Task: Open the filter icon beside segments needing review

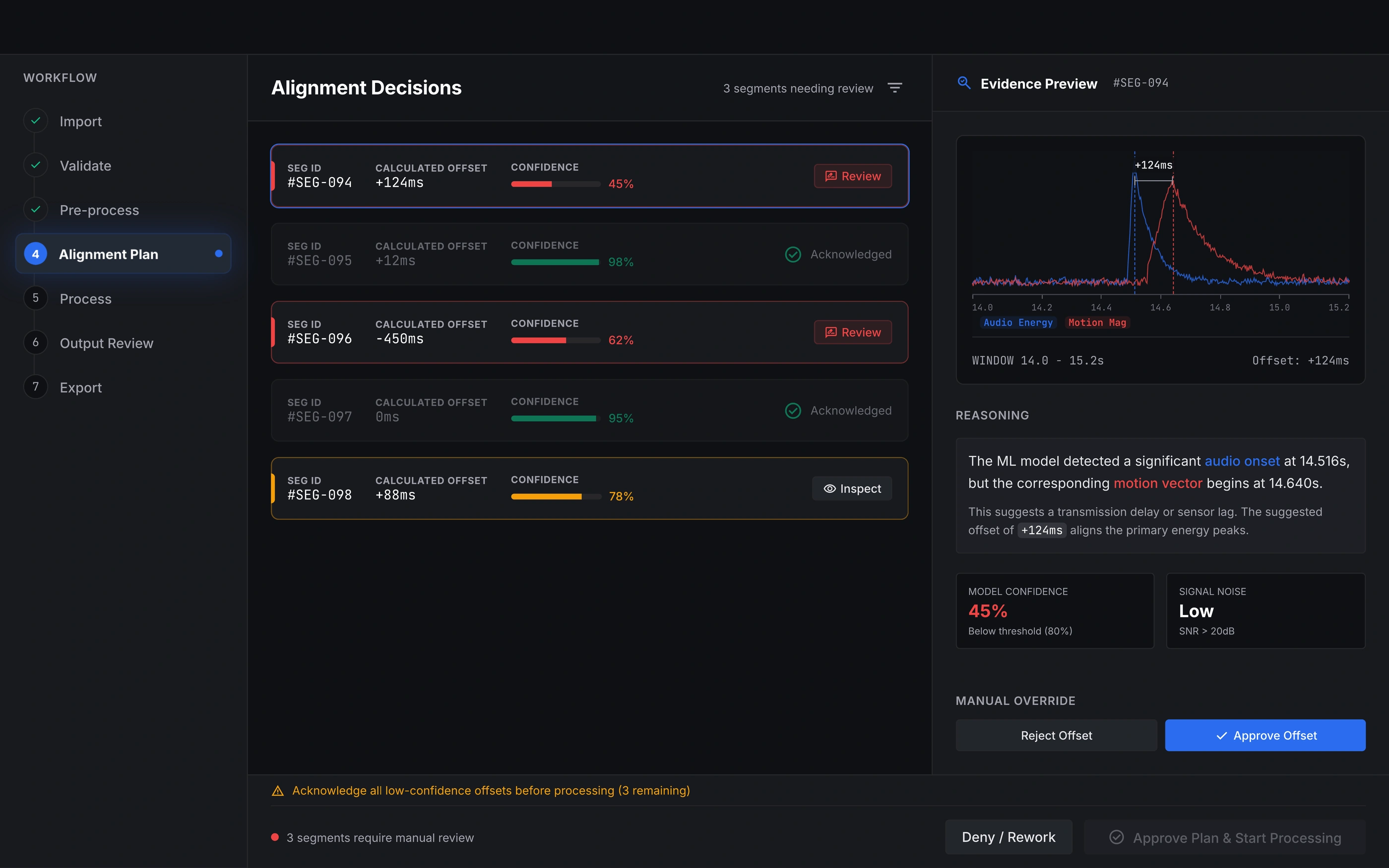Action: pos(895,88)
